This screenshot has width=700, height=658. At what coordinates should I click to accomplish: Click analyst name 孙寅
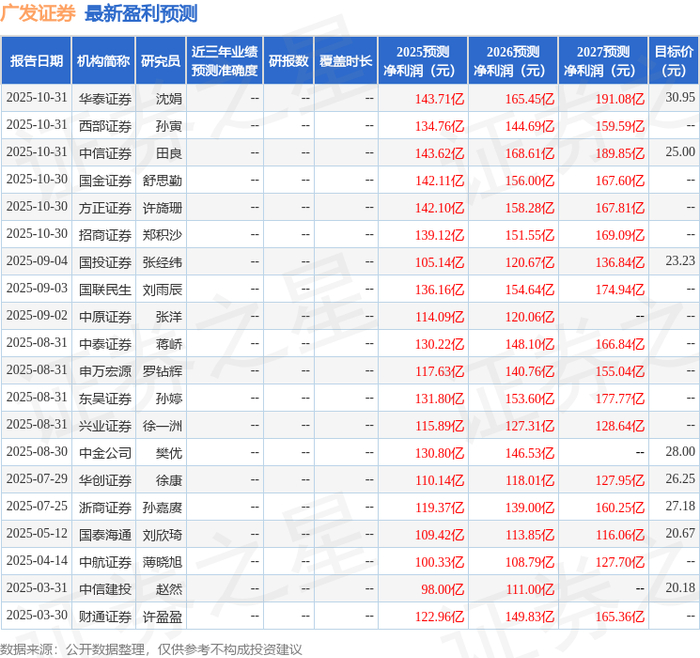coord(169,126)
